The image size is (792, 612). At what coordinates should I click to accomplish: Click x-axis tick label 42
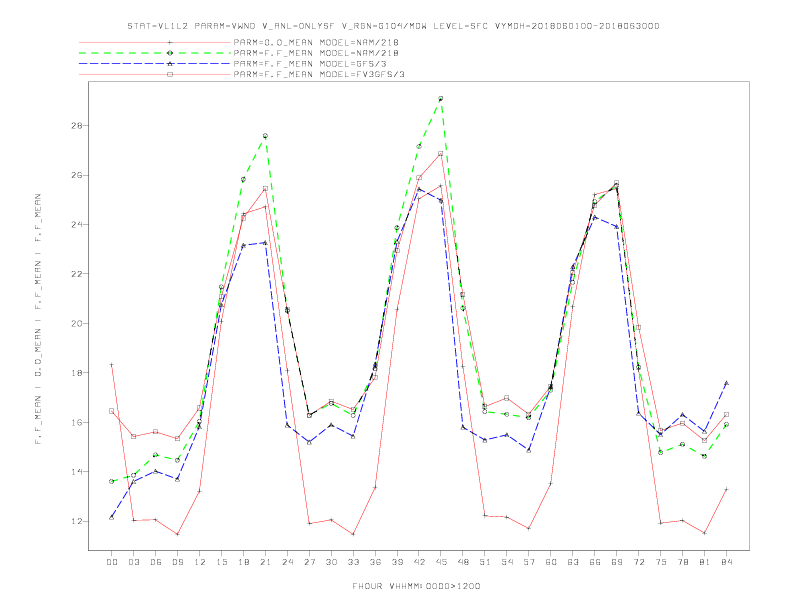point(419,562)
